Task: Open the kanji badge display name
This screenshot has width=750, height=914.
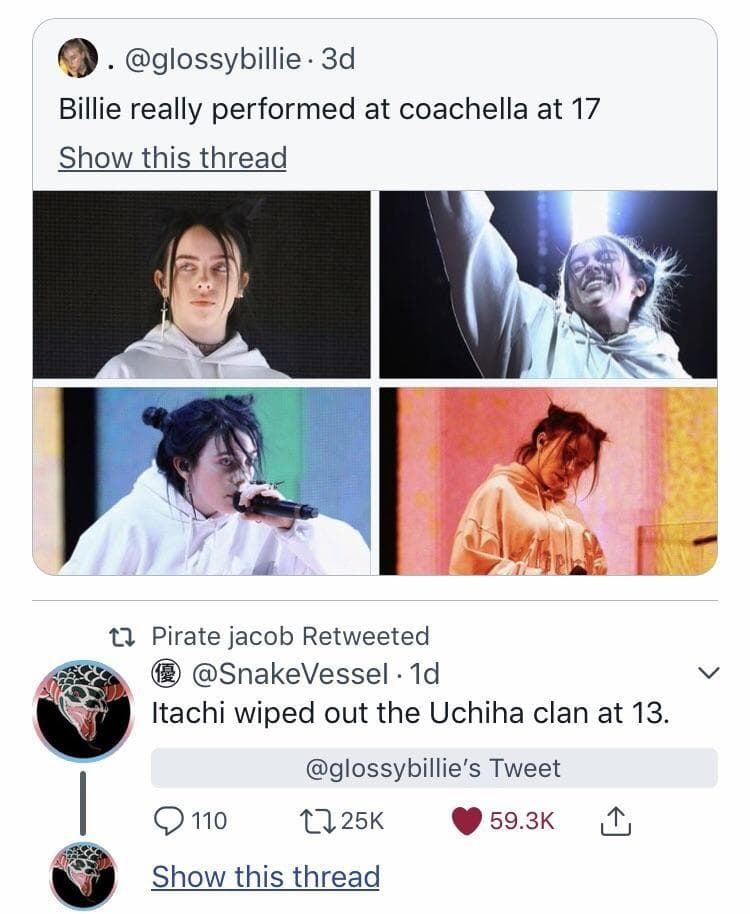Action: click(x=164, y=674)
